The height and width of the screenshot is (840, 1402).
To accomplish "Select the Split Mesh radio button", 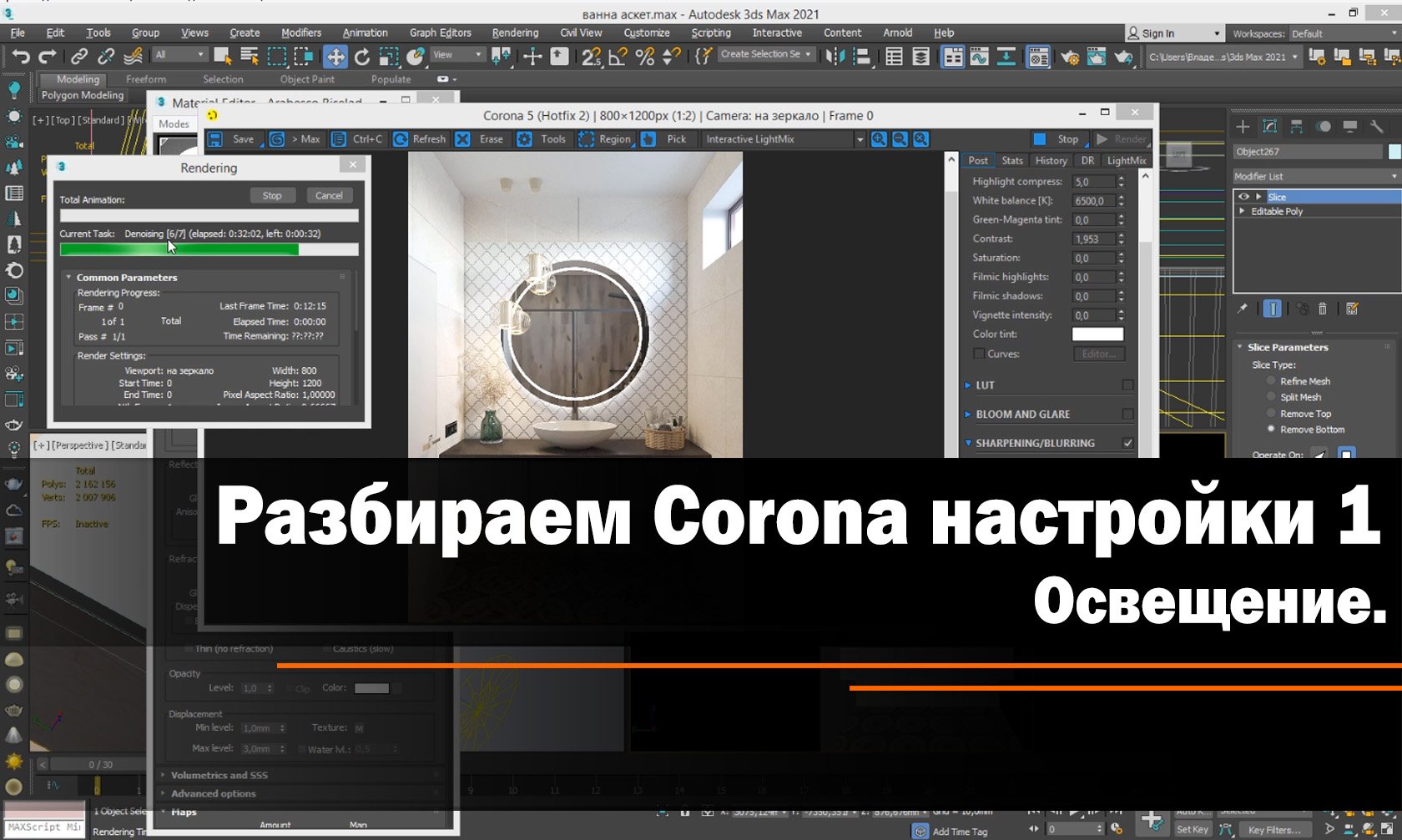I will tap(1271, 397).
